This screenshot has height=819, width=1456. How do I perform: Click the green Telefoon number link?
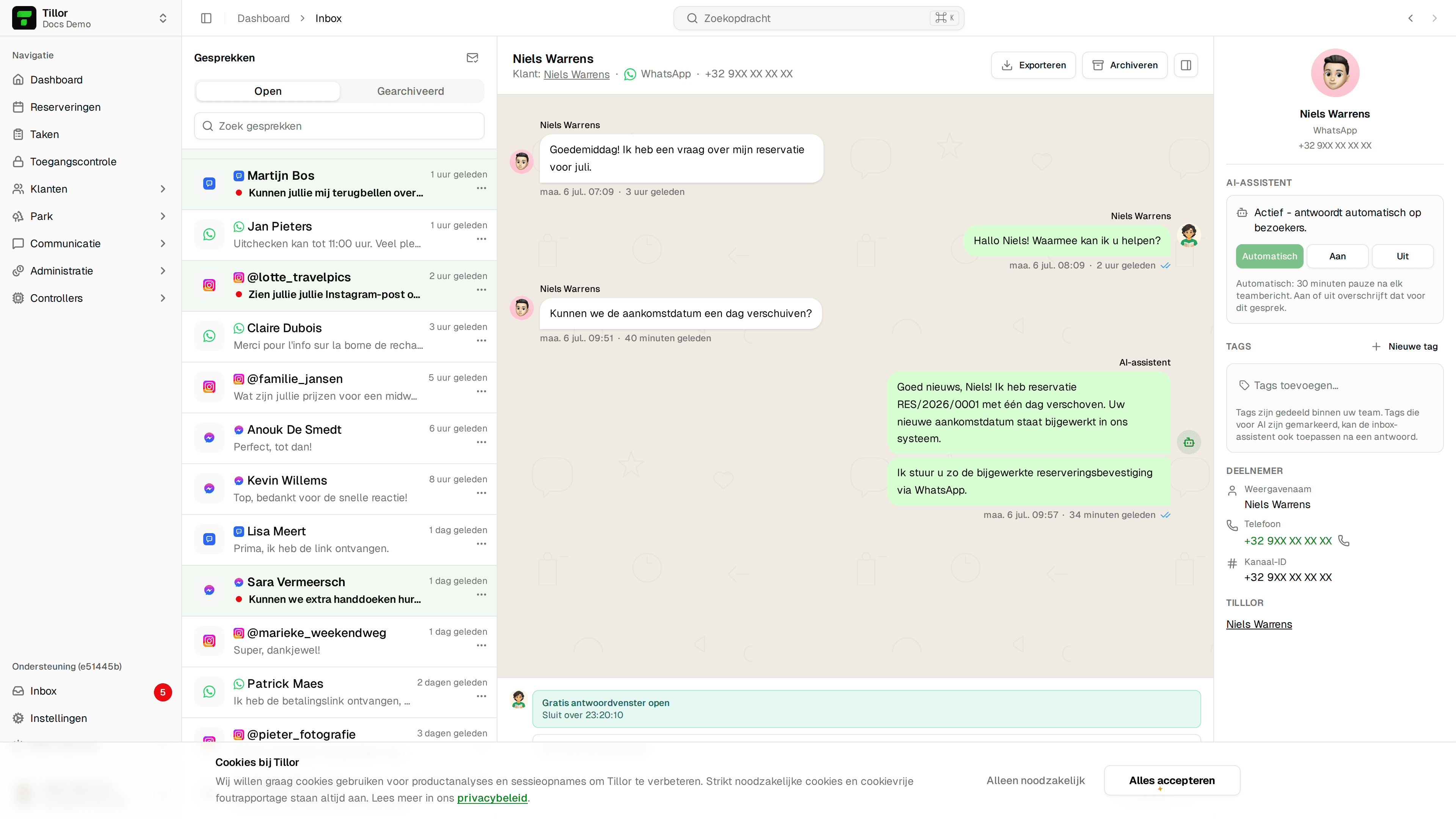[1288, 541]
